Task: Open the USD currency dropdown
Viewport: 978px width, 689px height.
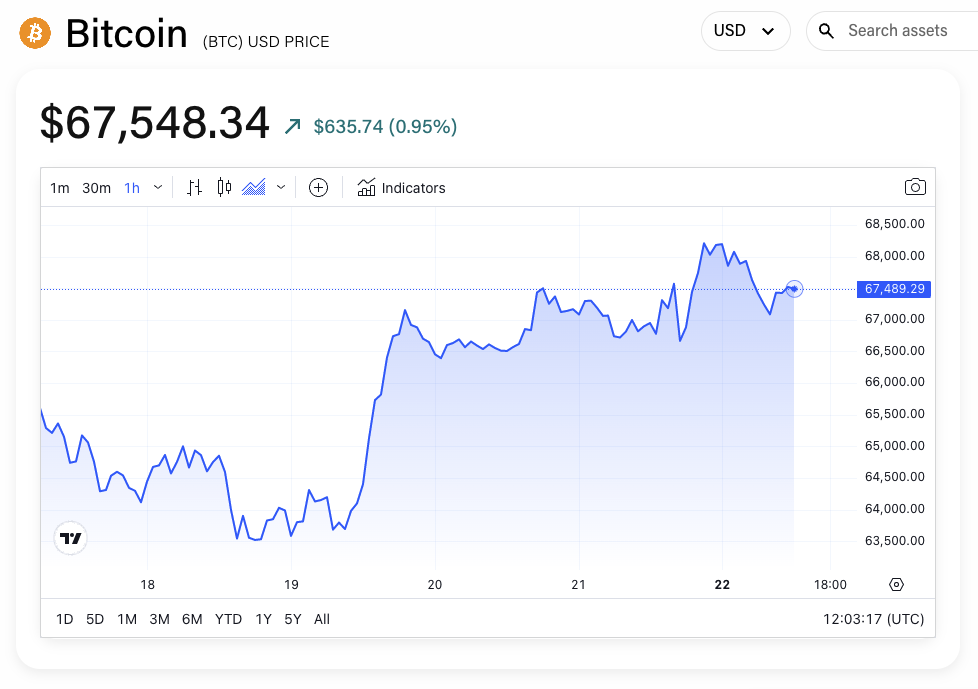Action: point(745,30)
